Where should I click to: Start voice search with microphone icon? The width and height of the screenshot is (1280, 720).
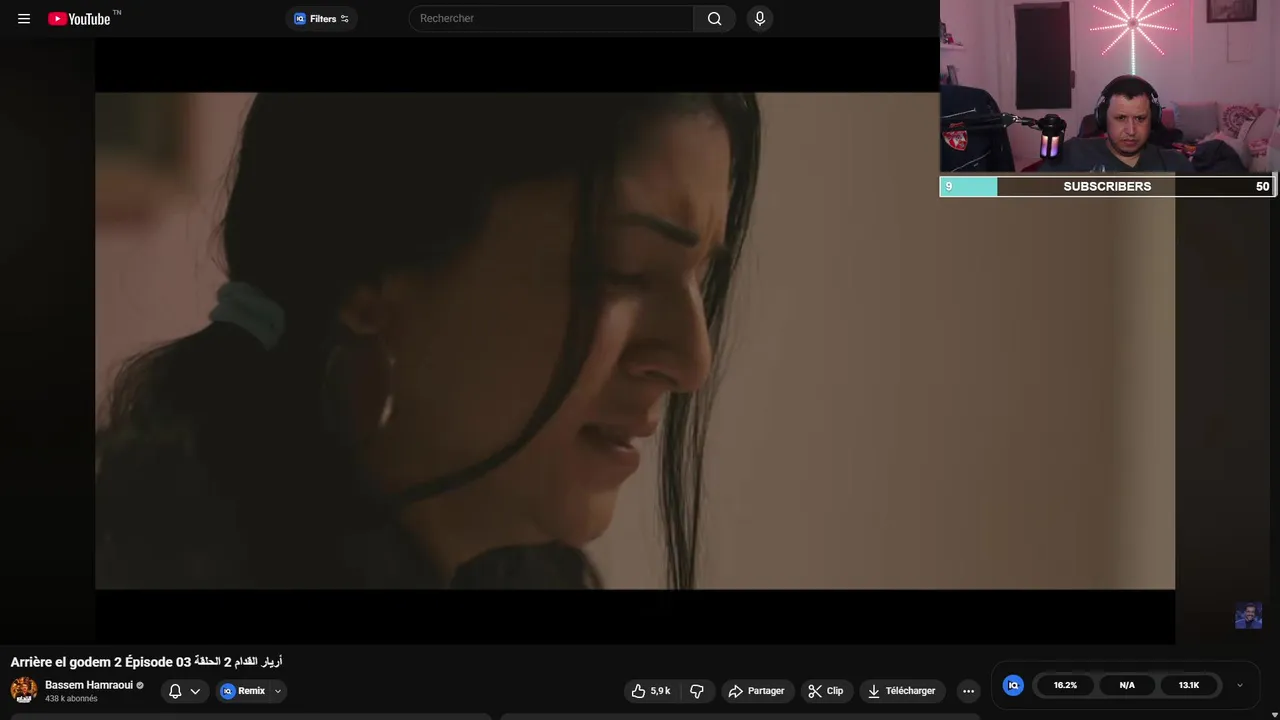point(760,18)
